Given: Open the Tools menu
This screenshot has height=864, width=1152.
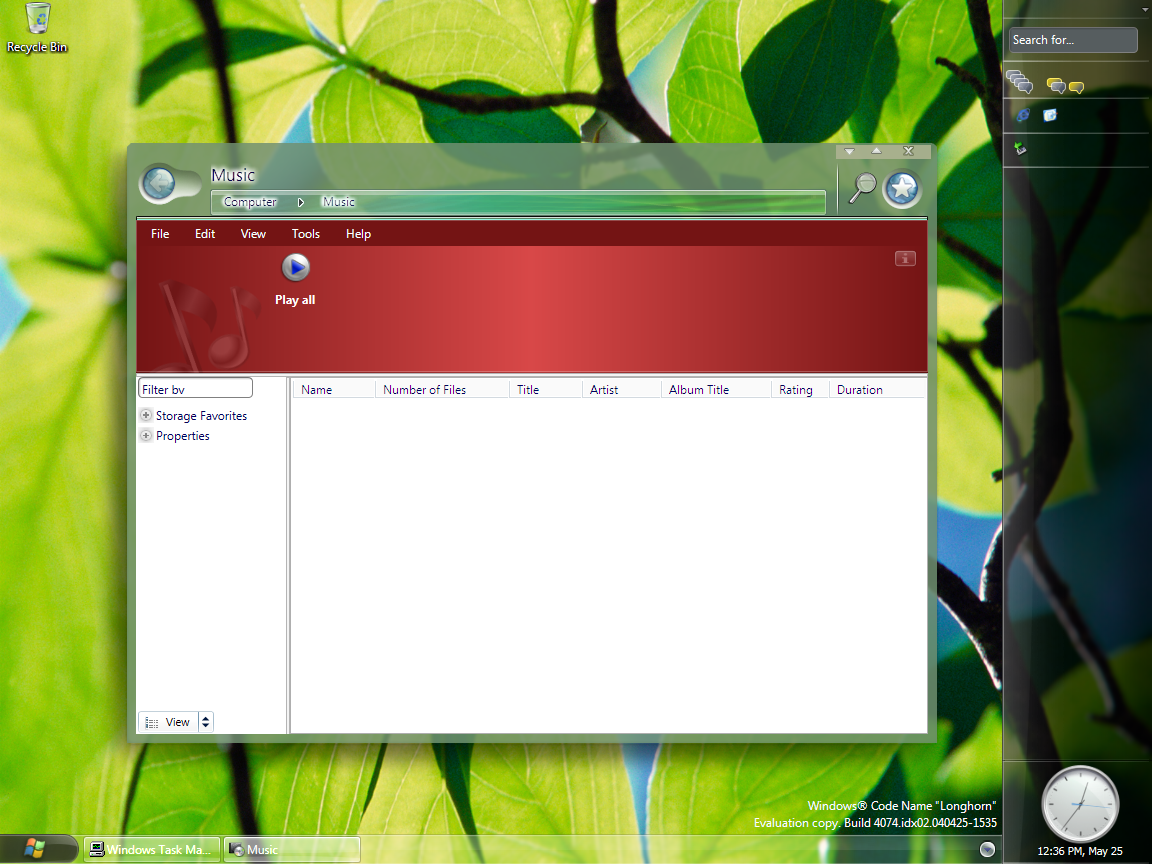Looking at the screenshot, I should (x=306, y=234).
